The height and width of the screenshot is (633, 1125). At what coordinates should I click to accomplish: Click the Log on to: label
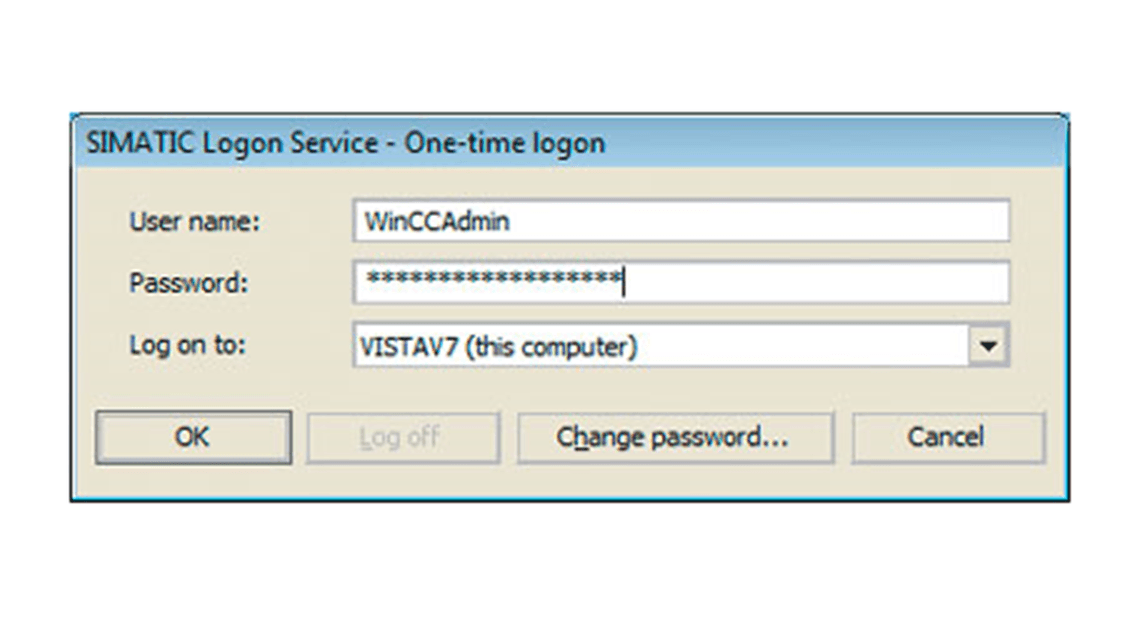tap(187, 345)
